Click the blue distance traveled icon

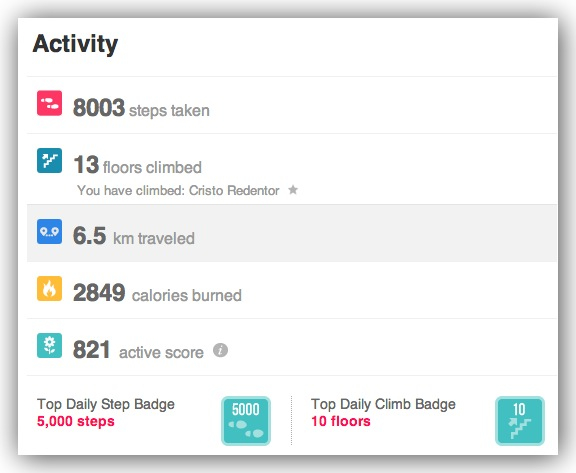coord(49,232)
